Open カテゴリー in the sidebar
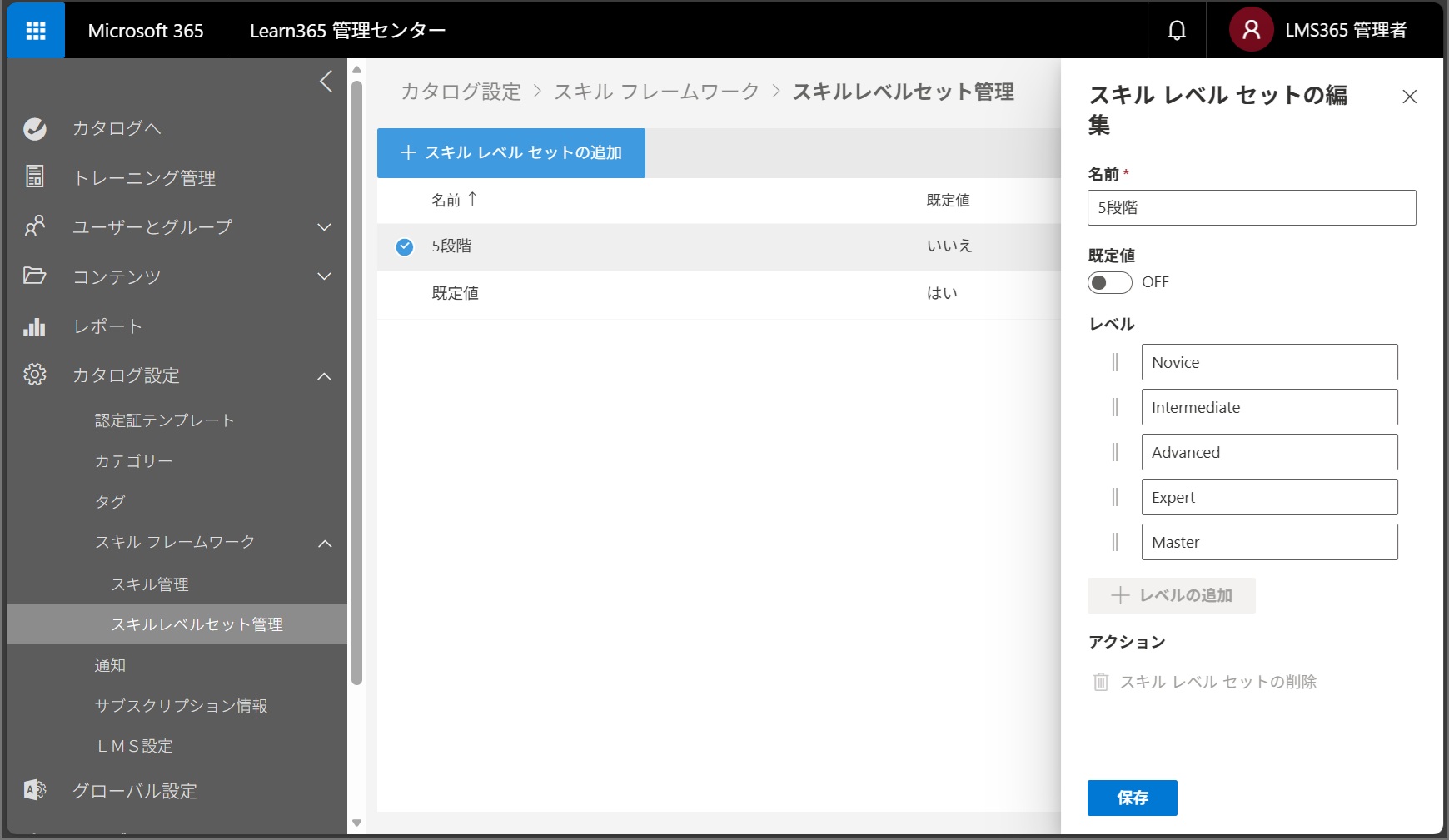 point(133,461)
